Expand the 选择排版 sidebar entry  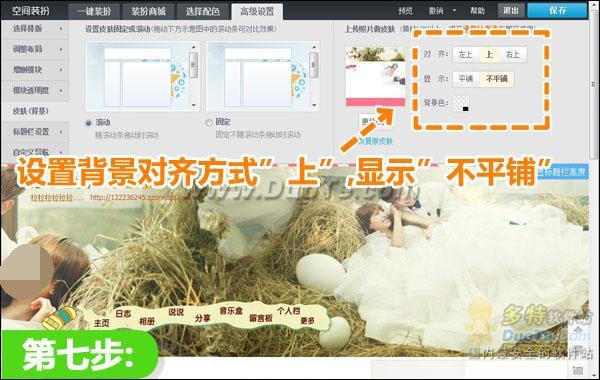pos(35,29)
